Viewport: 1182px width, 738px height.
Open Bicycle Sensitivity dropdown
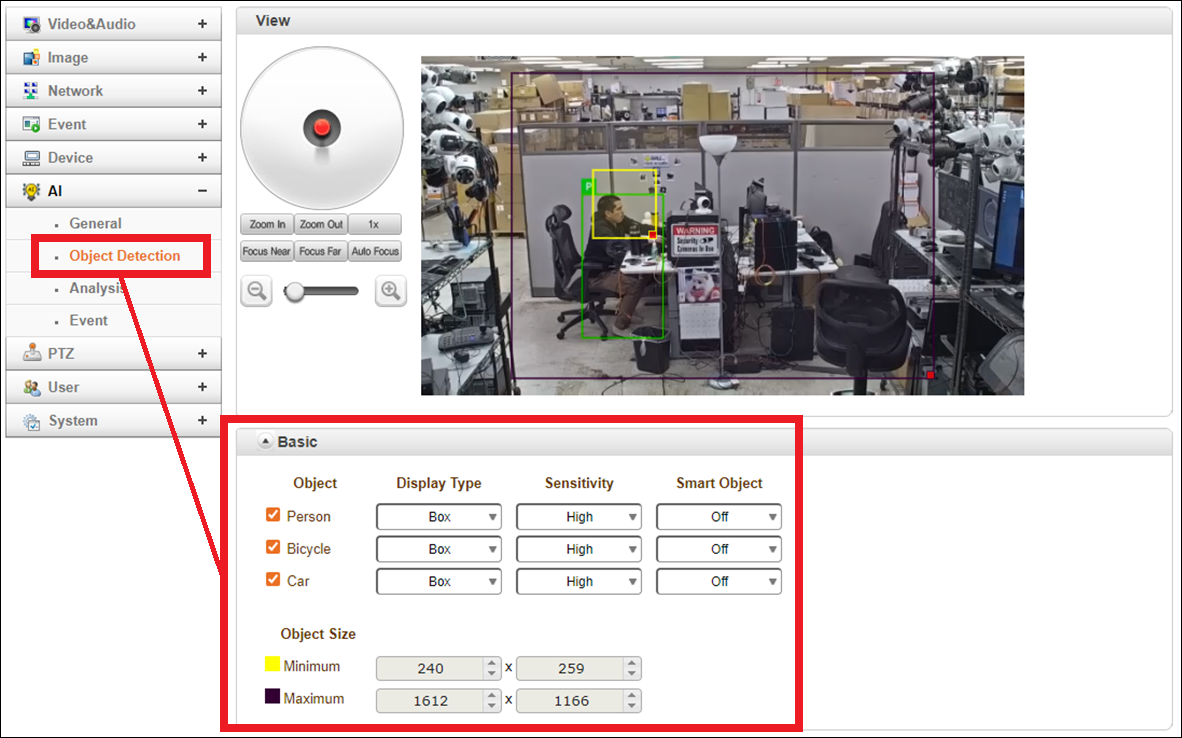[579, 550]
